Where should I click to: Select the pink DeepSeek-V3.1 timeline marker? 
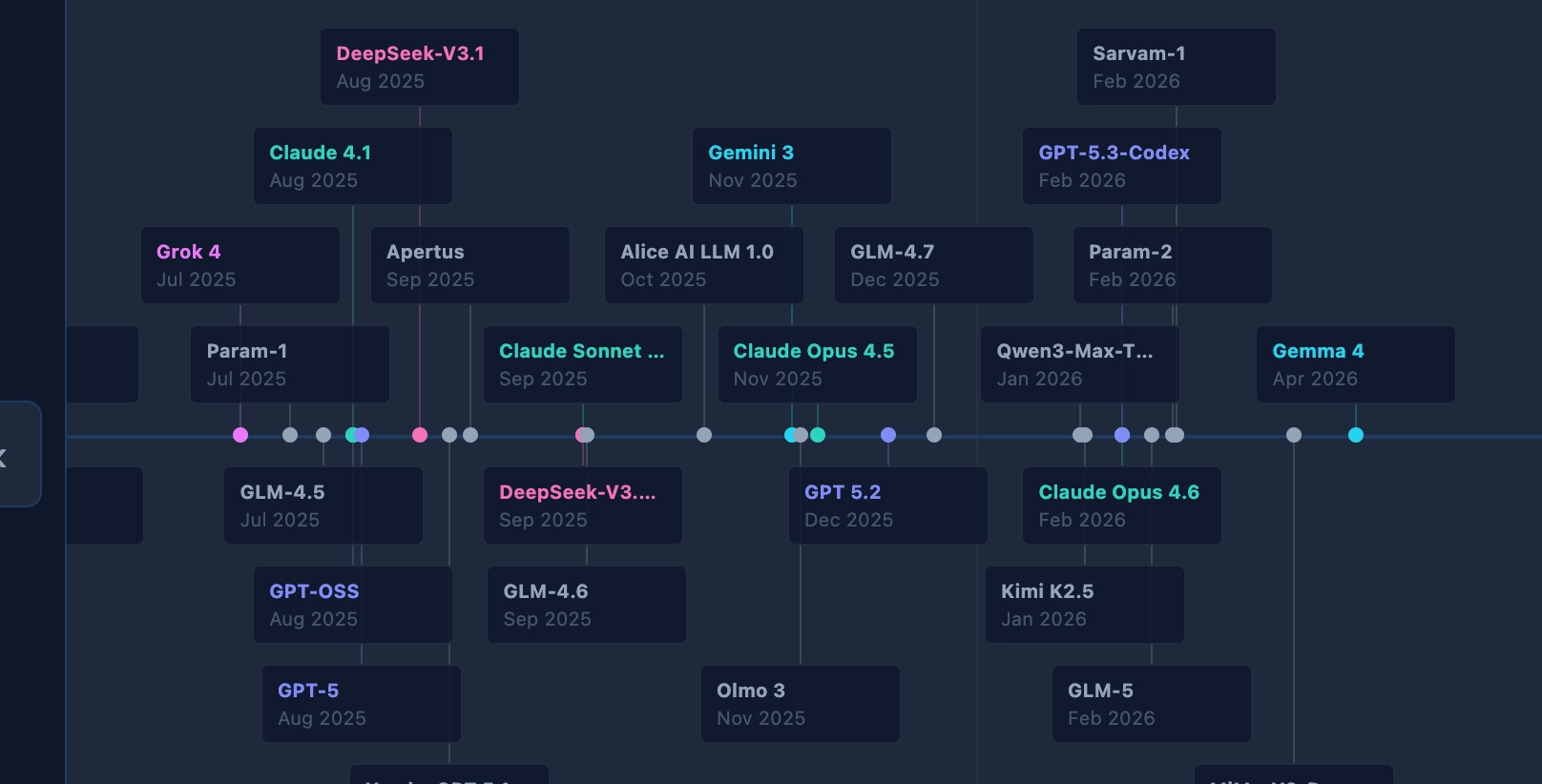[x=420, y=435]
